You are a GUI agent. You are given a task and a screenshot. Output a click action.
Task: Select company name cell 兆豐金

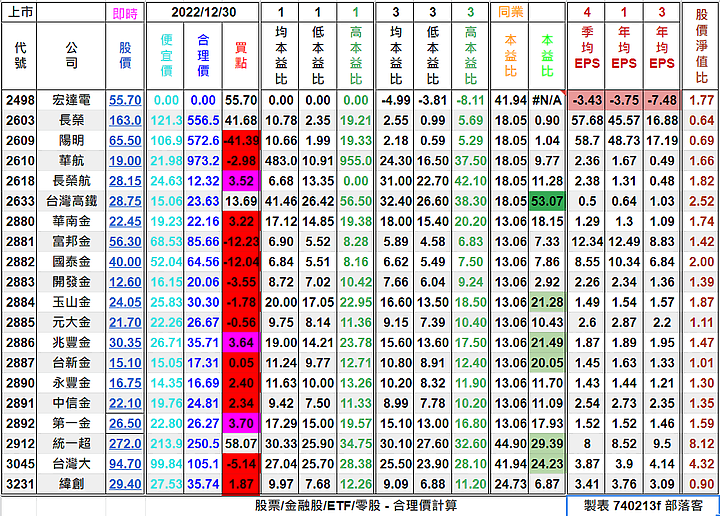pyautogui.click(x=71, y=342)
